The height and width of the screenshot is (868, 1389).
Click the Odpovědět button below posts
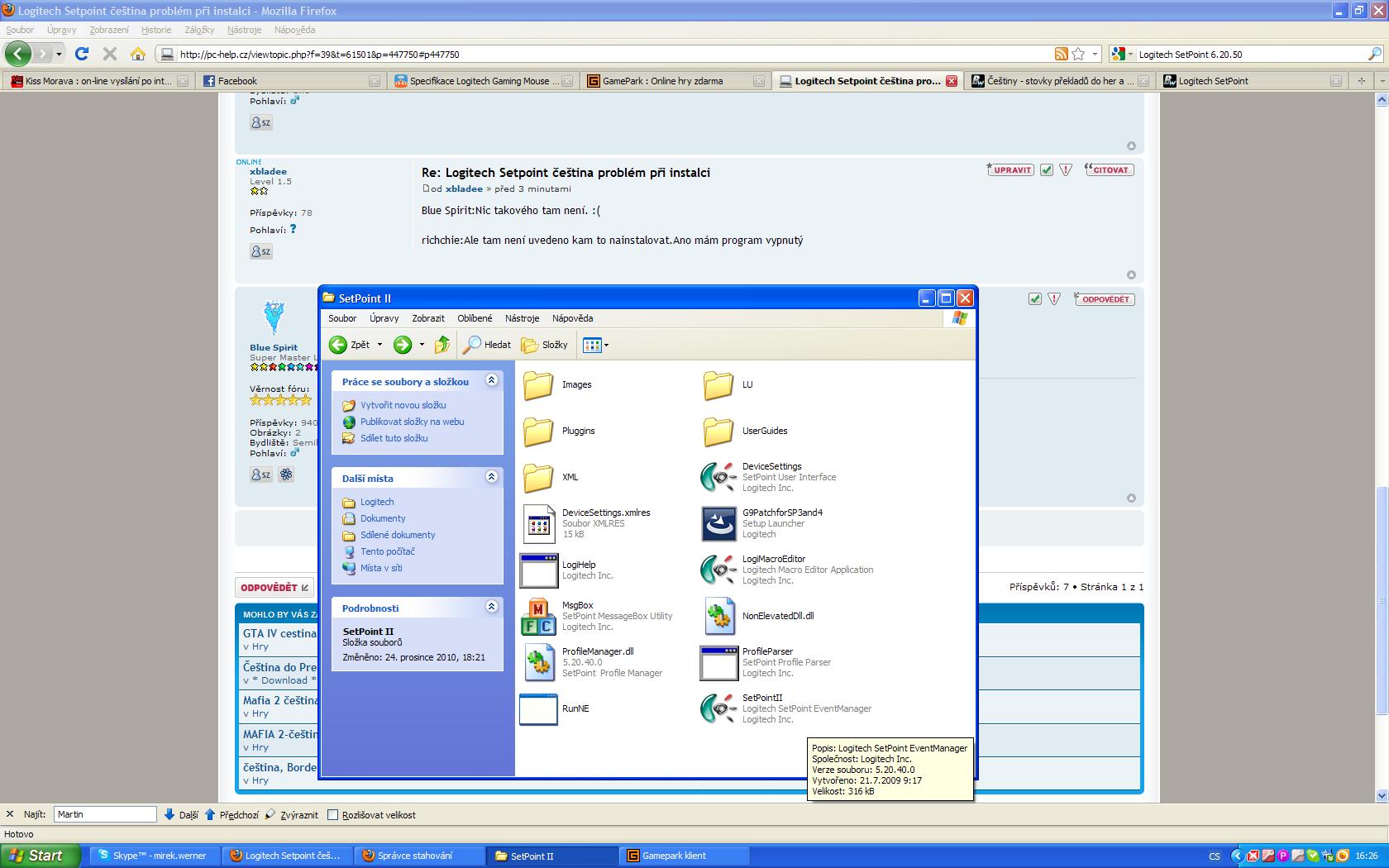click(x=274, y=588)
